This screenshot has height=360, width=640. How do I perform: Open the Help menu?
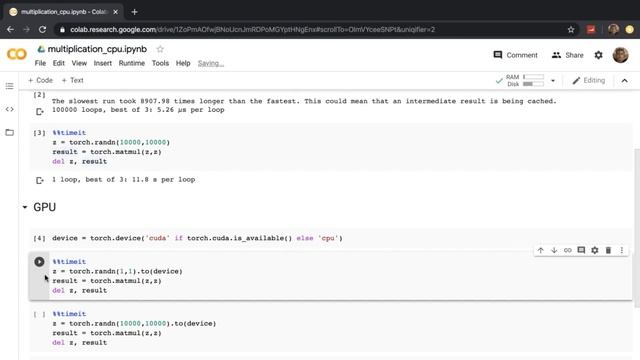[x=183, y=63]
